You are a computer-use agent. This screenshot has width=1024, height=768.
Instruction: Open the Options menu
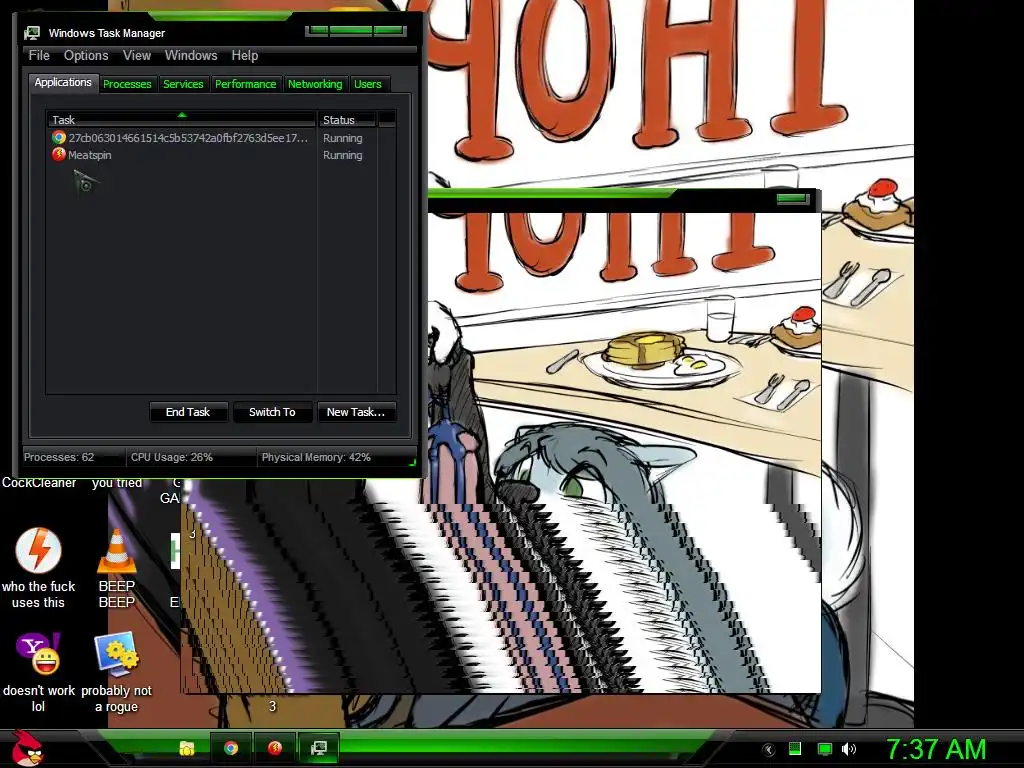click(x=86, y=56)
